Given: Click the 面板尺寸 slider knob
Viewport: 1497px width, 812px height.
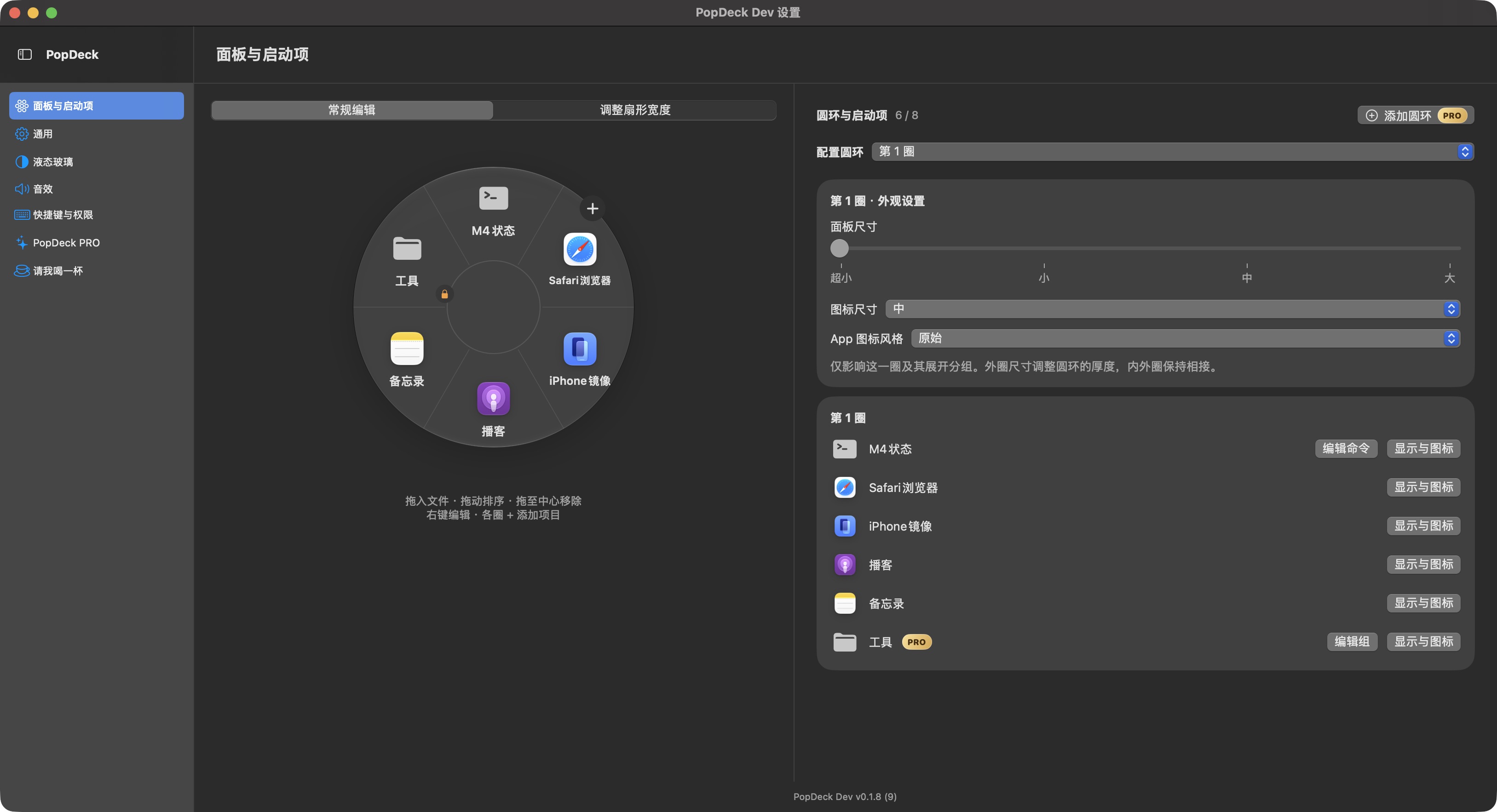Looking at the screenshot, I should 839,248.
